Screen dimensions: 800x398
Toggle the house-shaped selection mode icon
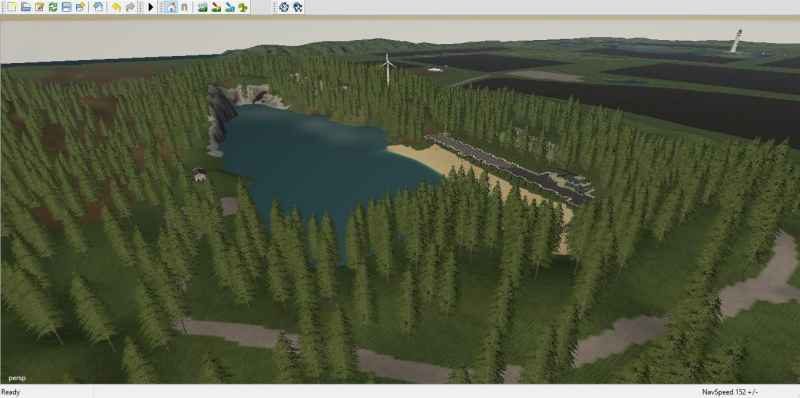tap(171, 7)
